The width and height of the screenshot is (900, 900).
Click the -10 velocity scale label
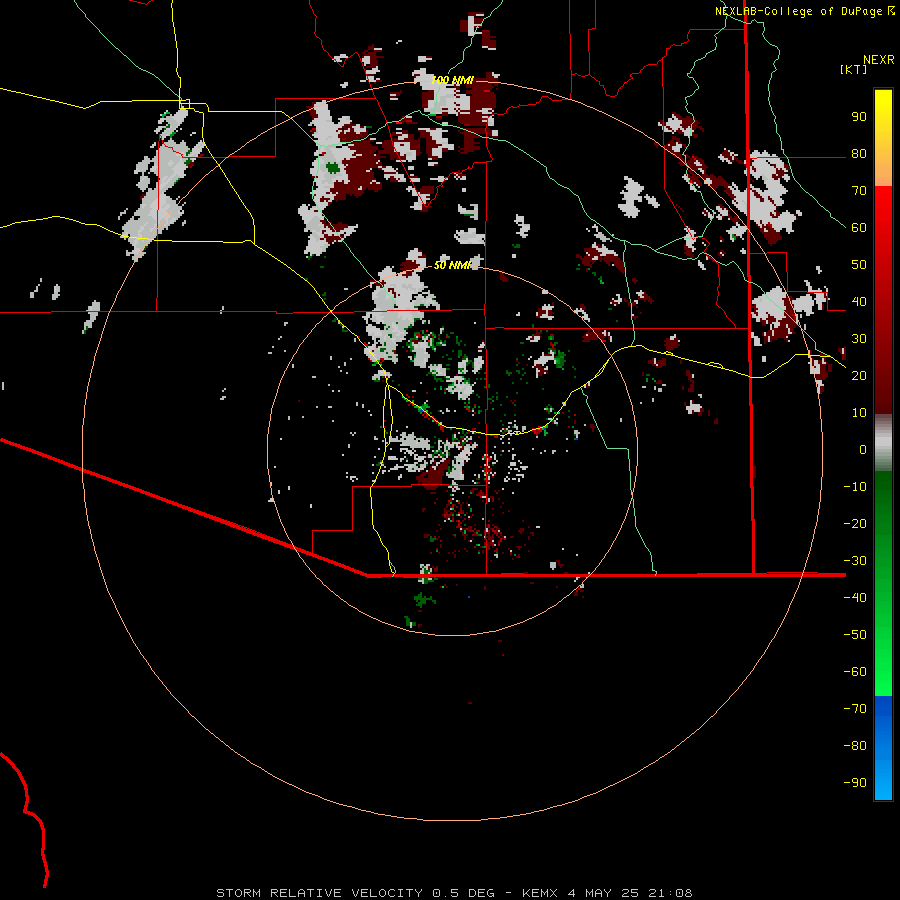[x=855, y=487]
